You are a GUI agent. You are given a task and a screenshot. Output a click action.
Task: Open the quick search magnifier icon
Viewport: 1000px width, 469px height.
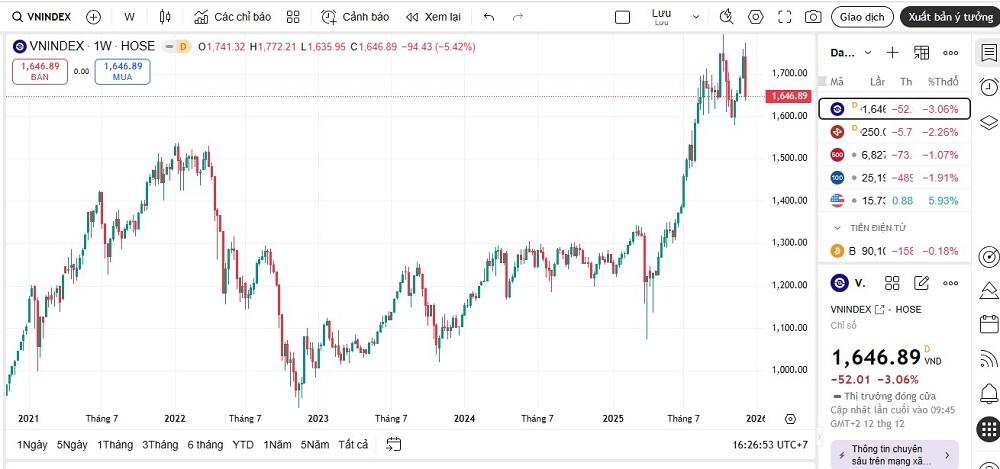click(726, 17)
